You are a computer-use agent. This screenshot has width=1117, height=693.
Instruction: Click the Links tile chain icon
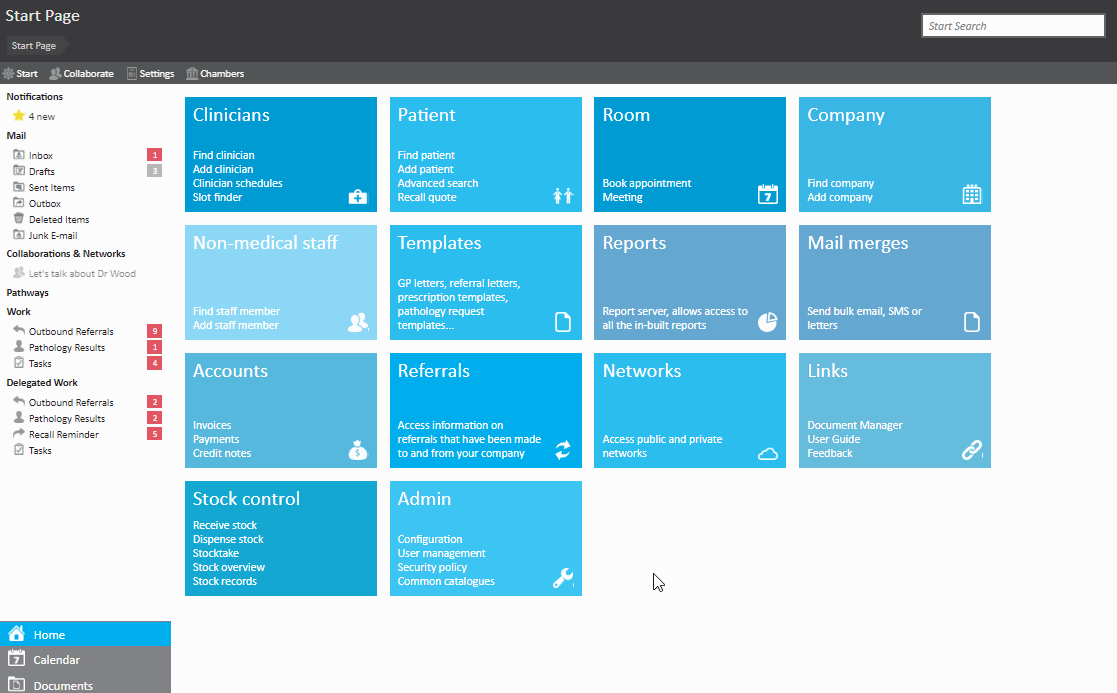click(x=971, y=451)
